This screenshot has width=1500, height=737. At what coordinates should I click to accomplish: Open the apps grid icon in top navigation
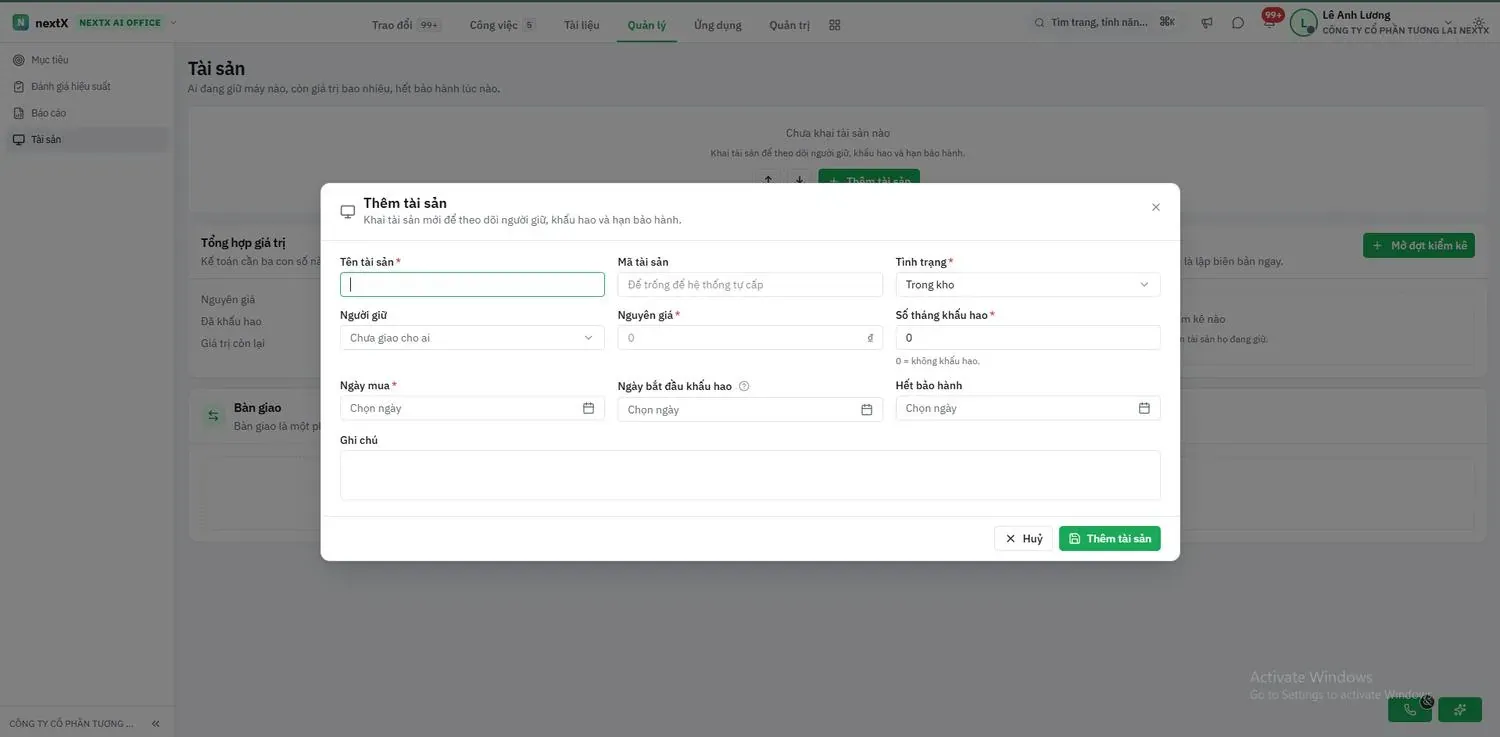[835, 25]
